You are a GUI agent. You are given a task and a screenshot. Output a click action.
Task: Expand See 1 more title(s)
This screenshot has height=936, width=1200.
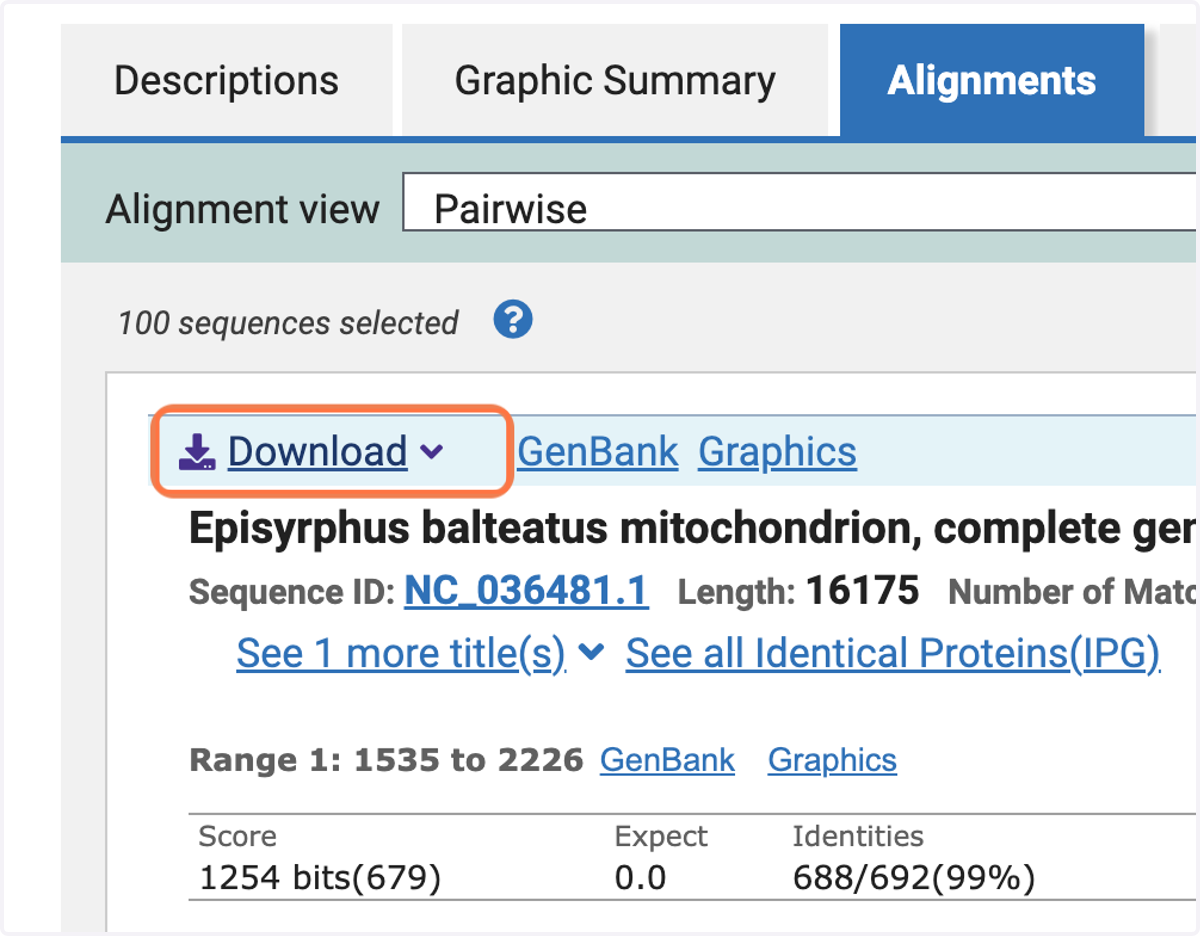[401, 653]
